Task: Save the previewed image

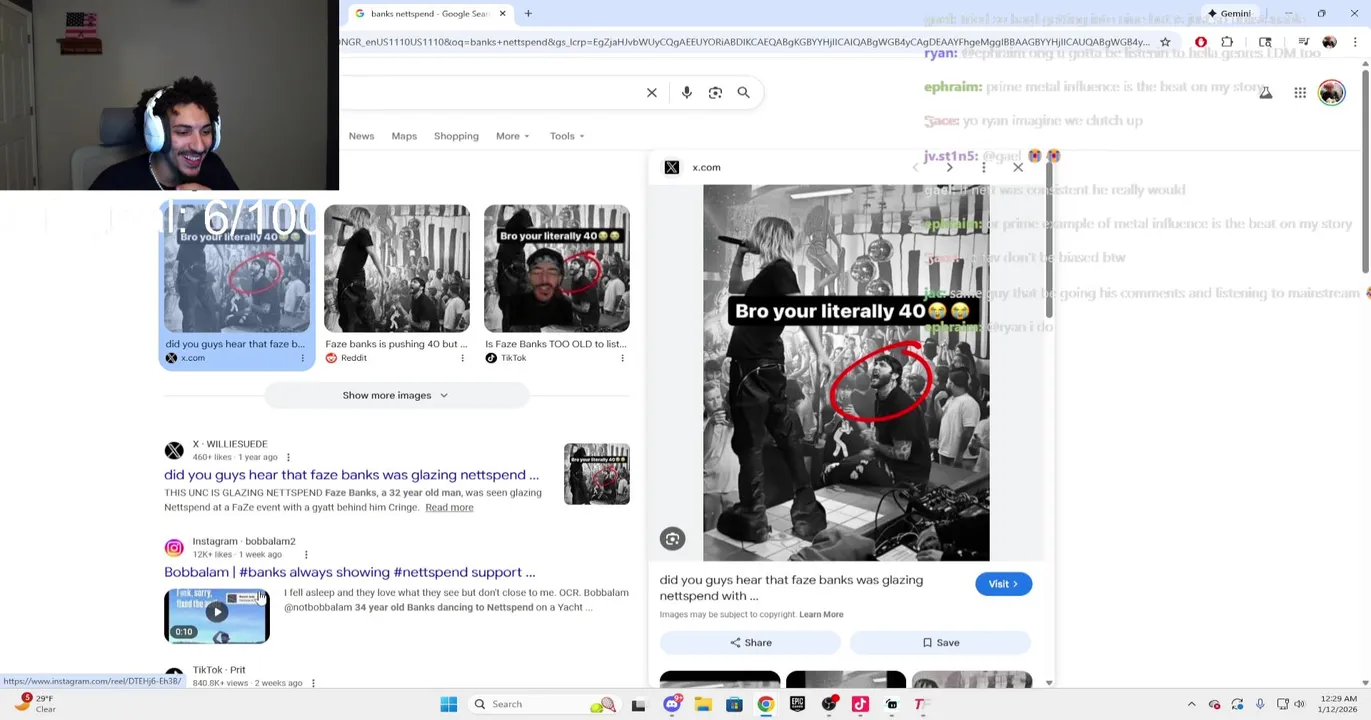Action: tap(940, 643)
